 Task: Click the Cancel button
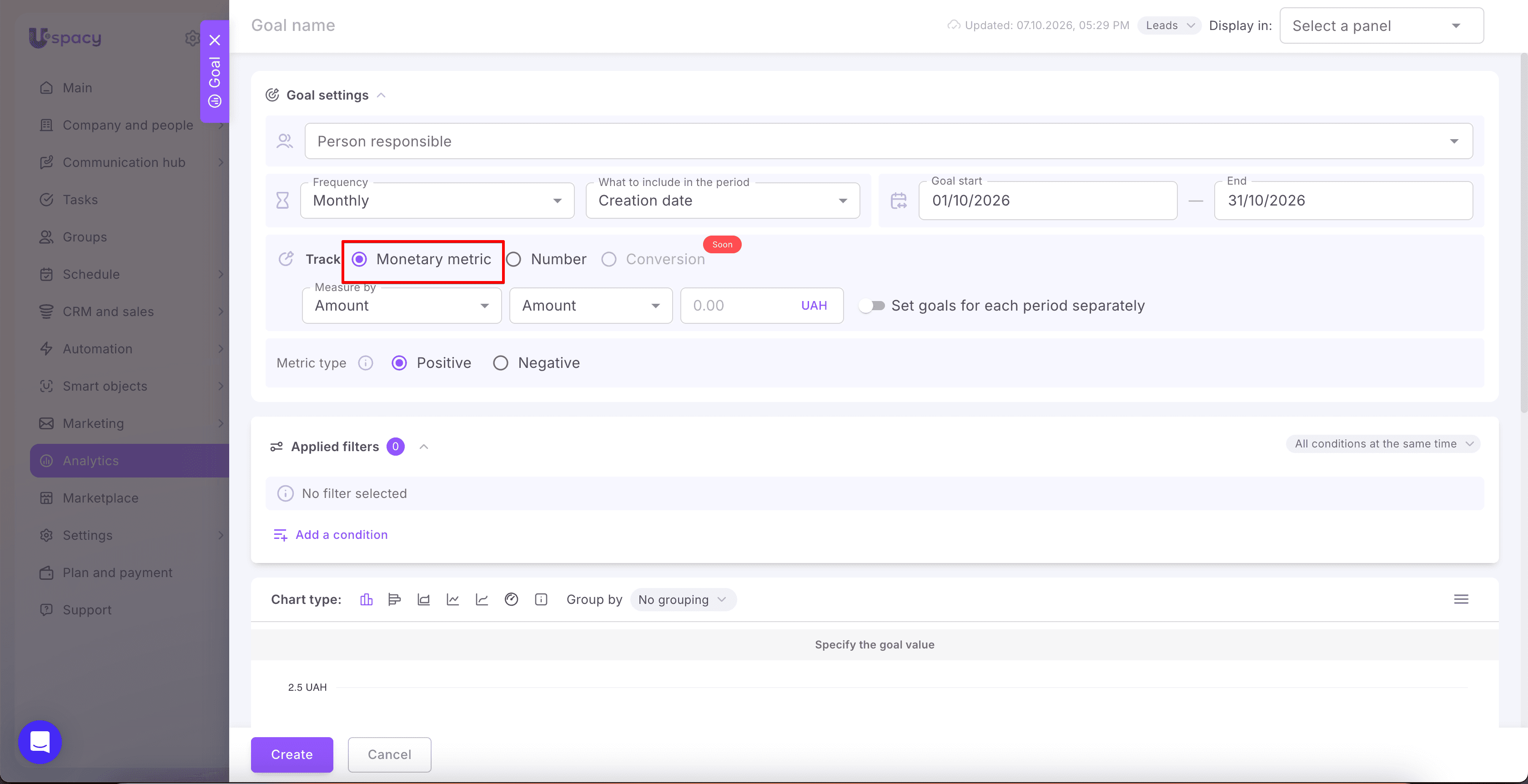389,754
